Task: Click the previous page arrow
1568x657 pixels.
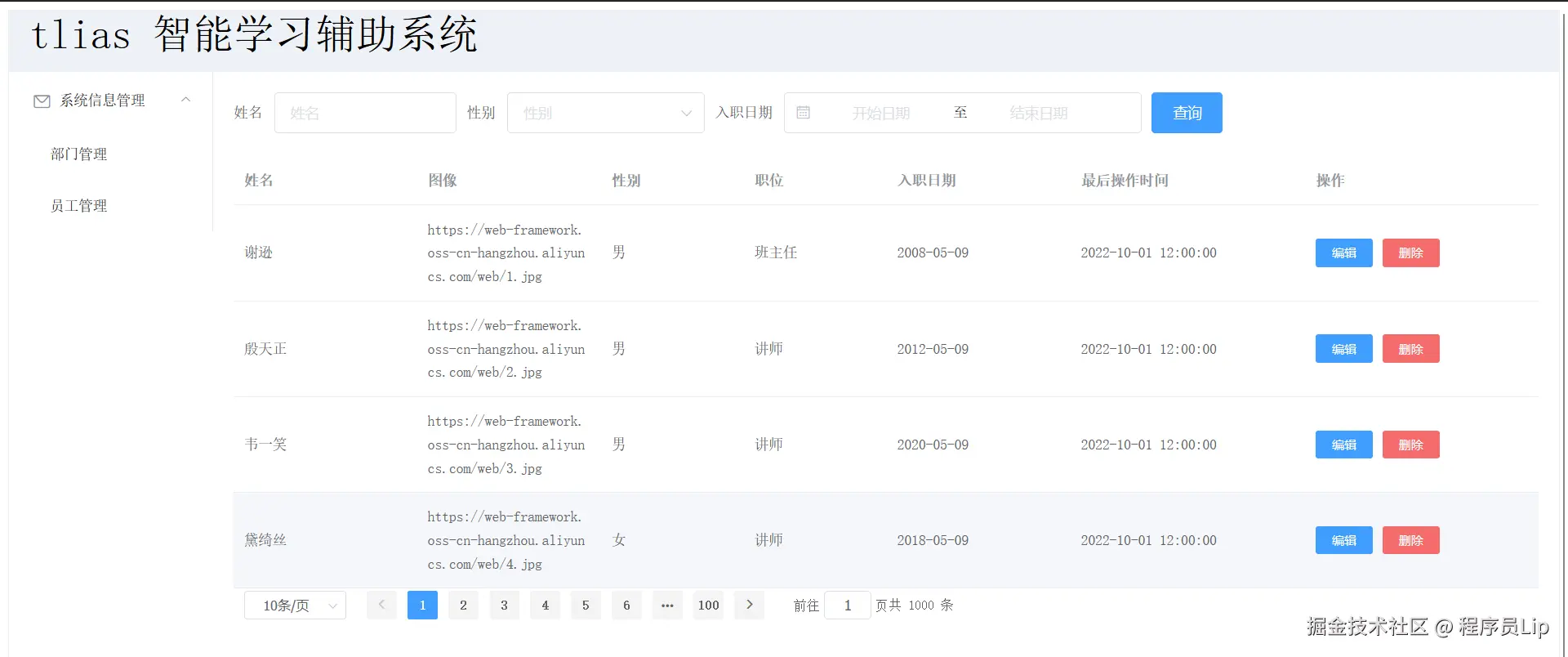Action: pos(381,605)
